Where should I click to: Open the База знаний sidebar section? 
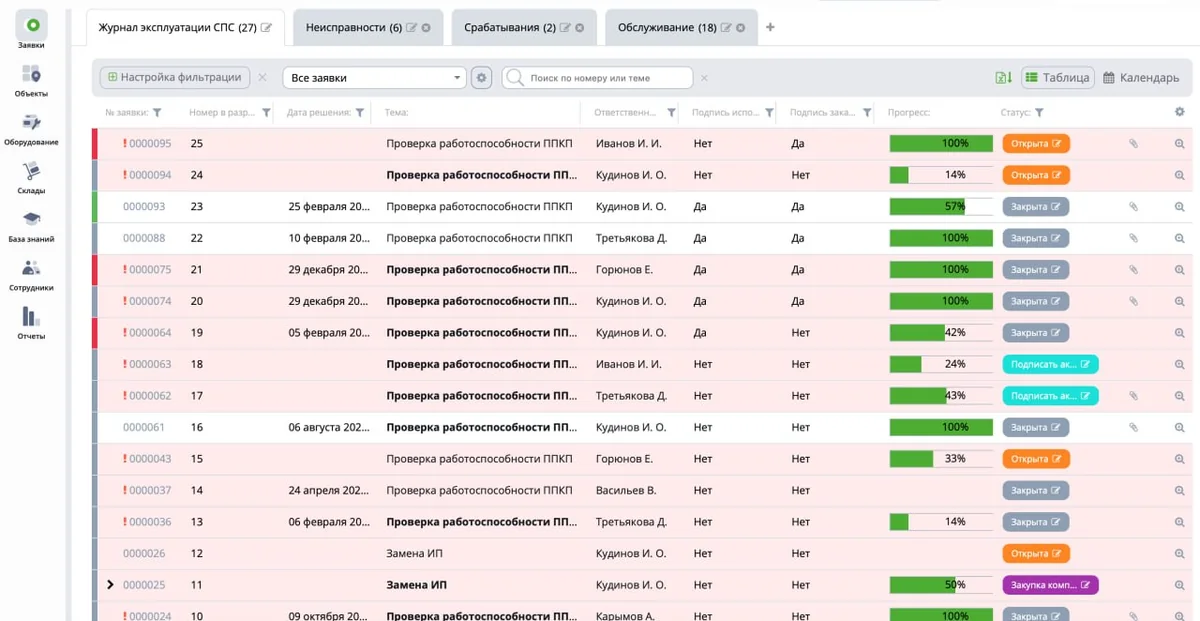(31, 225)
